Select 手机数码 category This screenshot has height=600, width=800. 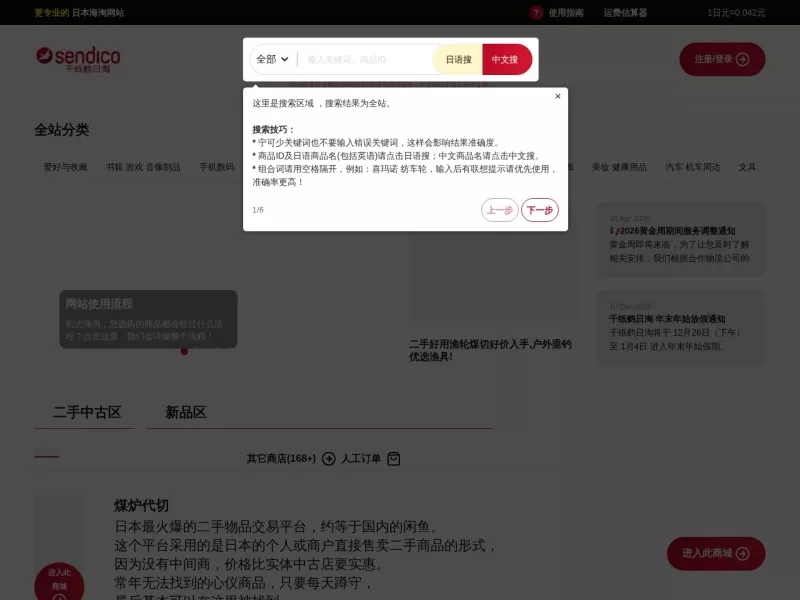(216, 167)
